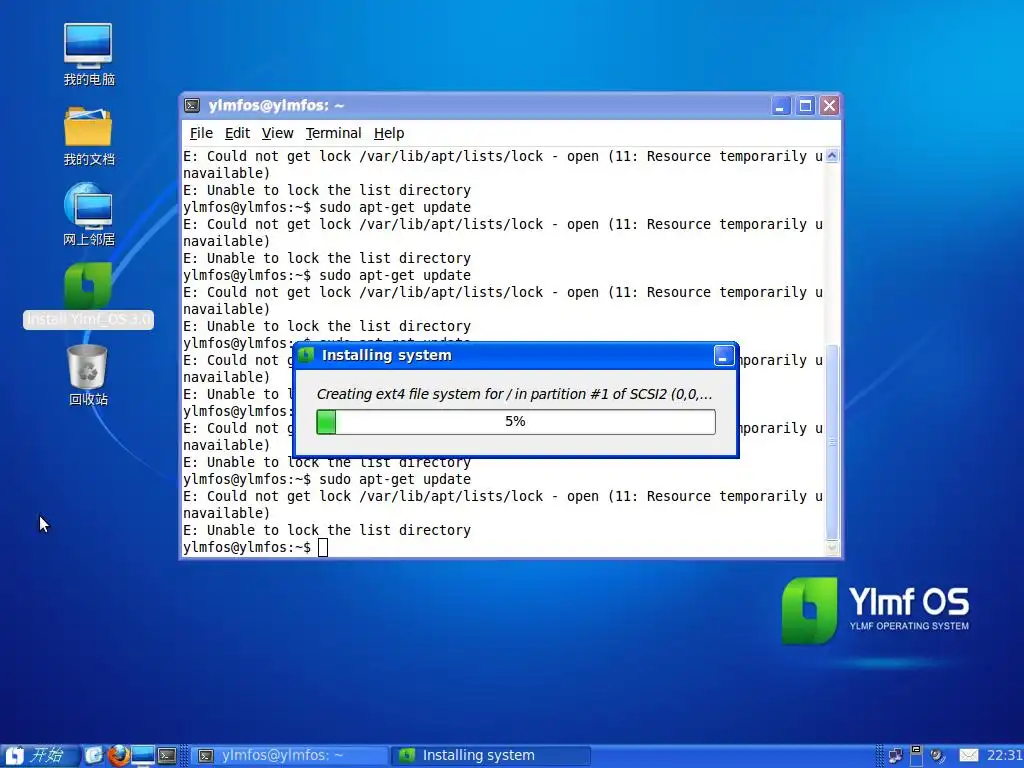Image resolution: width=1024 pixels, height=768 pixels.
Task: Click the 'Creating ext4 file system' status text
Action: 515,394
